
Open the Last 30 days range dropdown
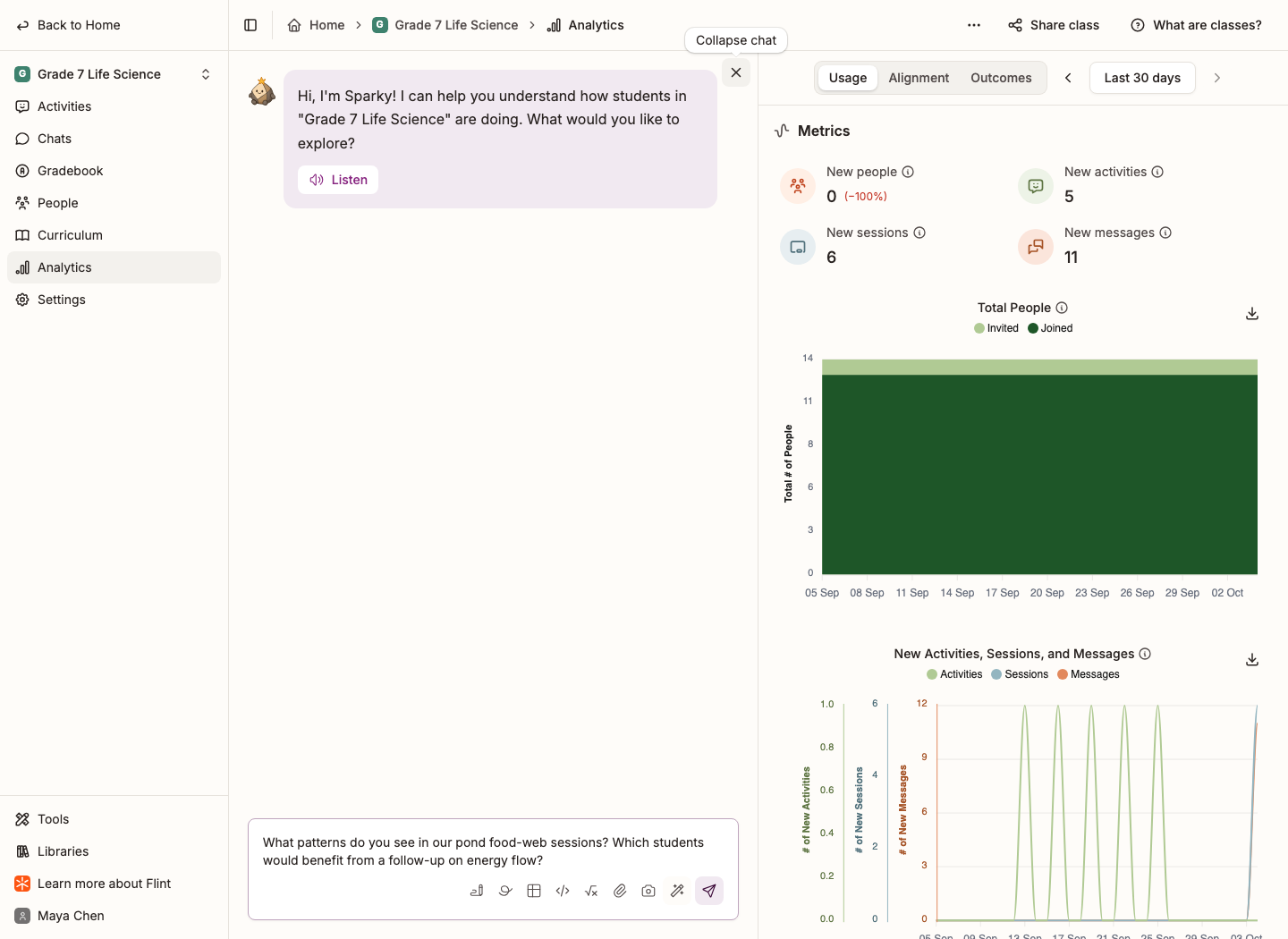1142,78
